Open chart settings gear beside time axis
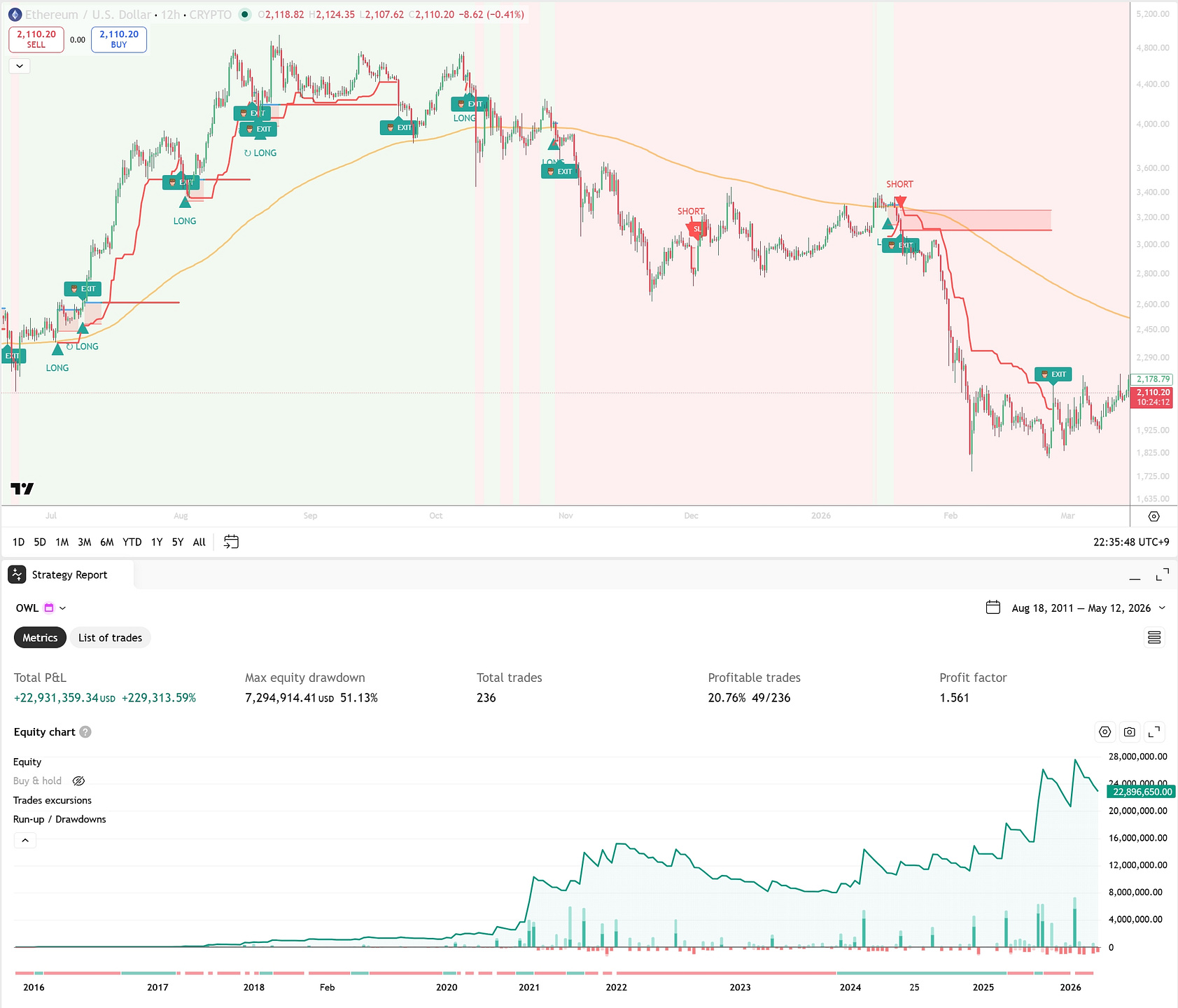 tap(1154, 517)
